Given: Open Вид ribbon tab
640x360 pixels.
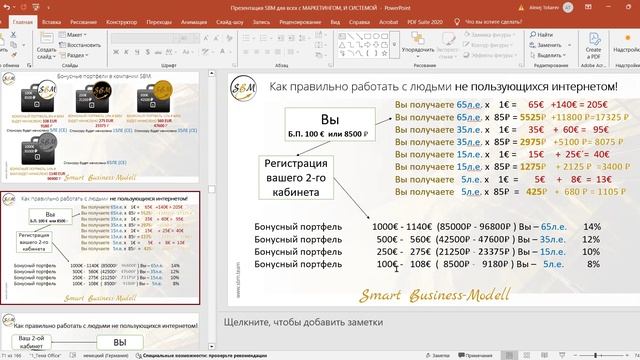Looking at the screenshot, I should coord(335,22).
